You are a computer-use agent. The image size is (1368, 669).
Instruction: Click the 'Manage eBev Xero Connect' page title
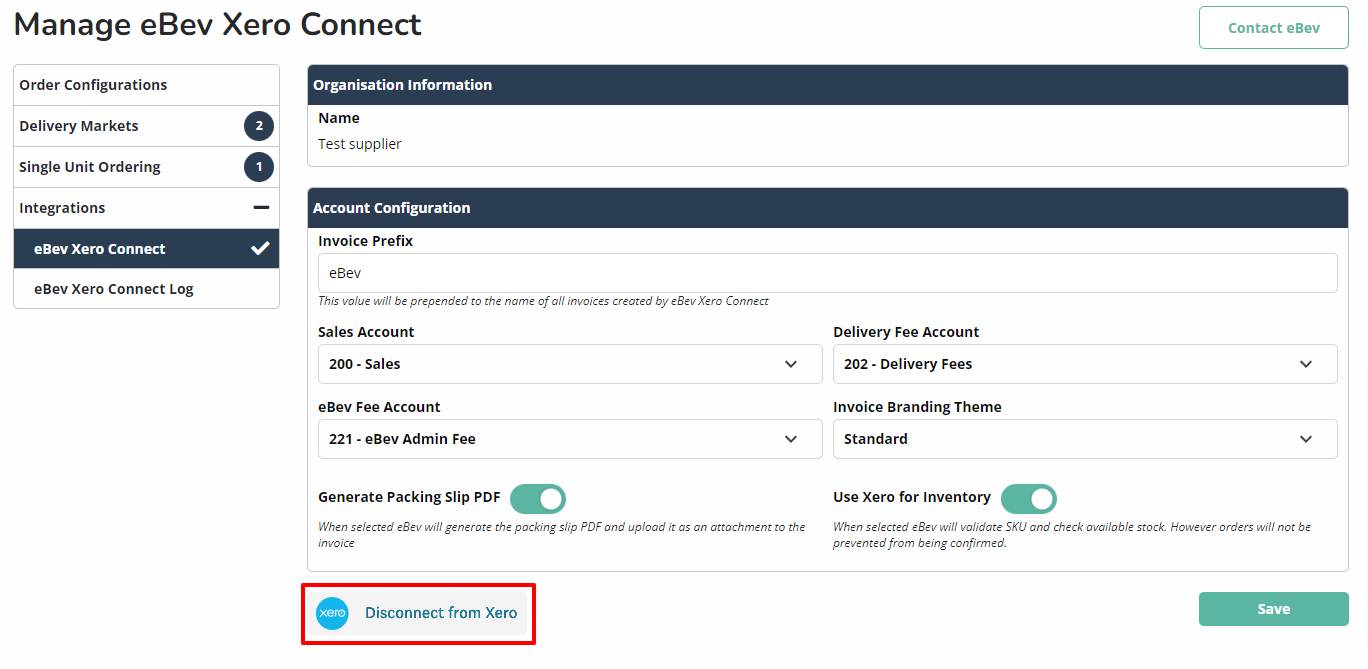coord(218,25)
